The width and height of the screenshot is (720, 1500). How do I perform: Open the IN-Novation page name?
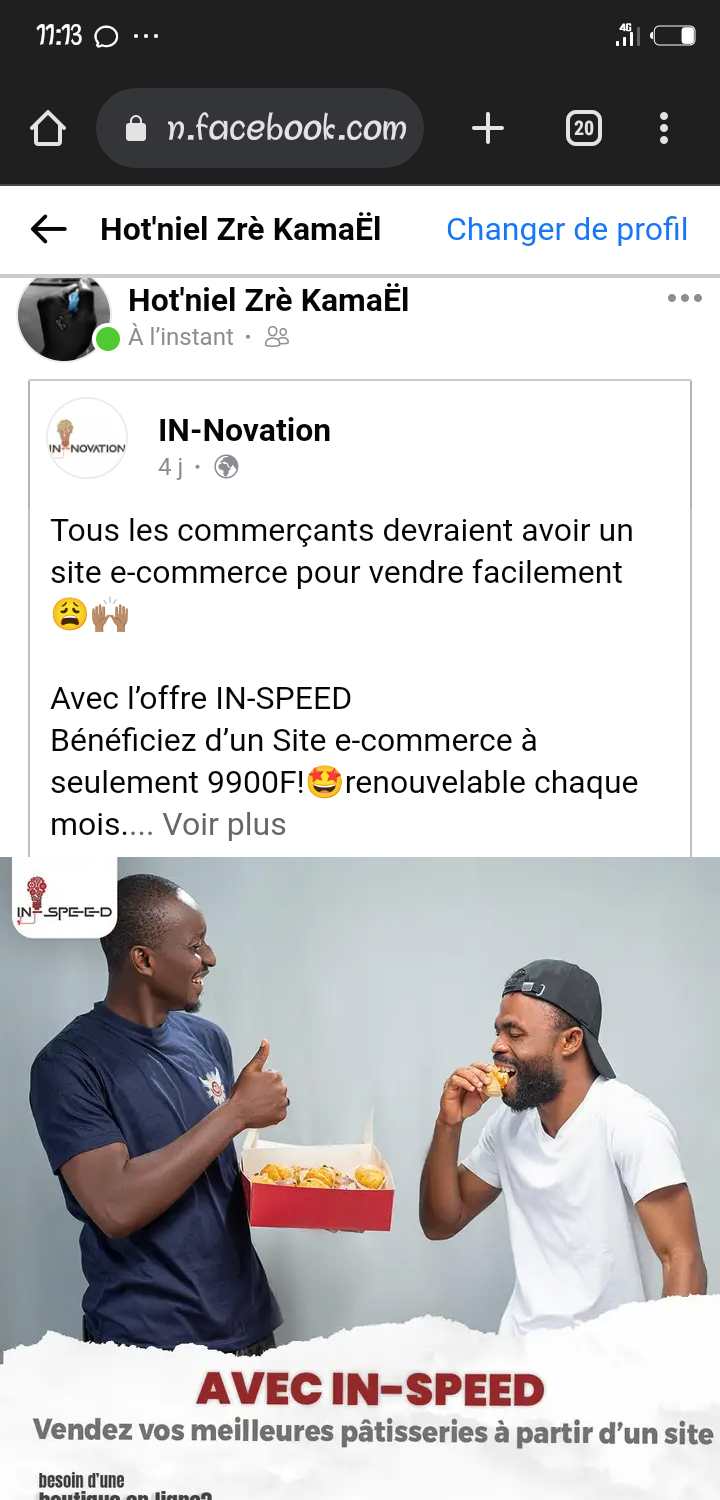(x=244, y=431)
